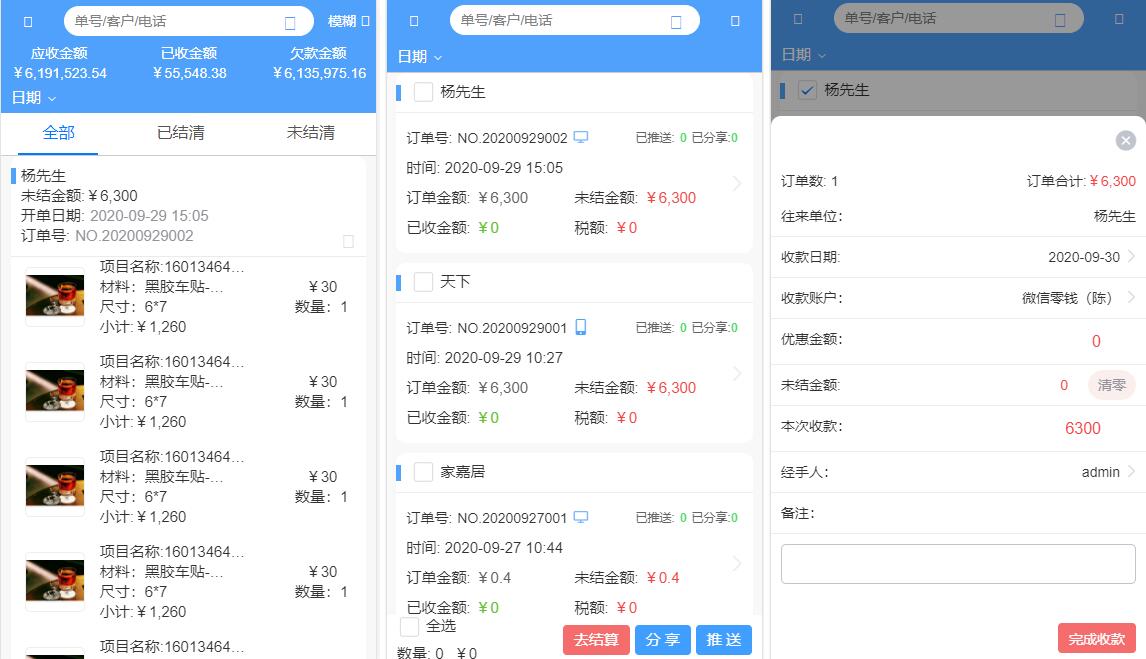The image size is (1146, 659).
Task: Close the payment popup with the X icon
Action: 1125,141
